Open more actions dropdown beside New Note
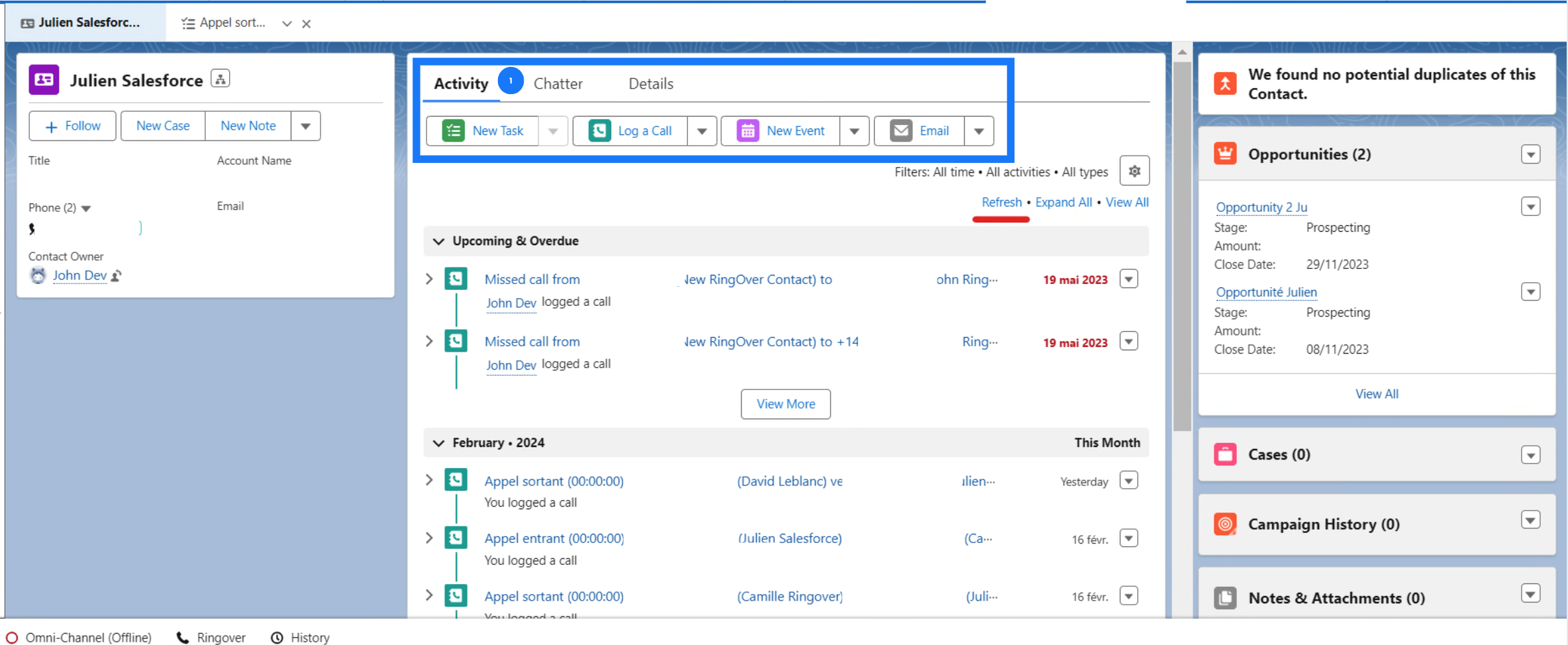1568x645 pixels. point(305,126)
